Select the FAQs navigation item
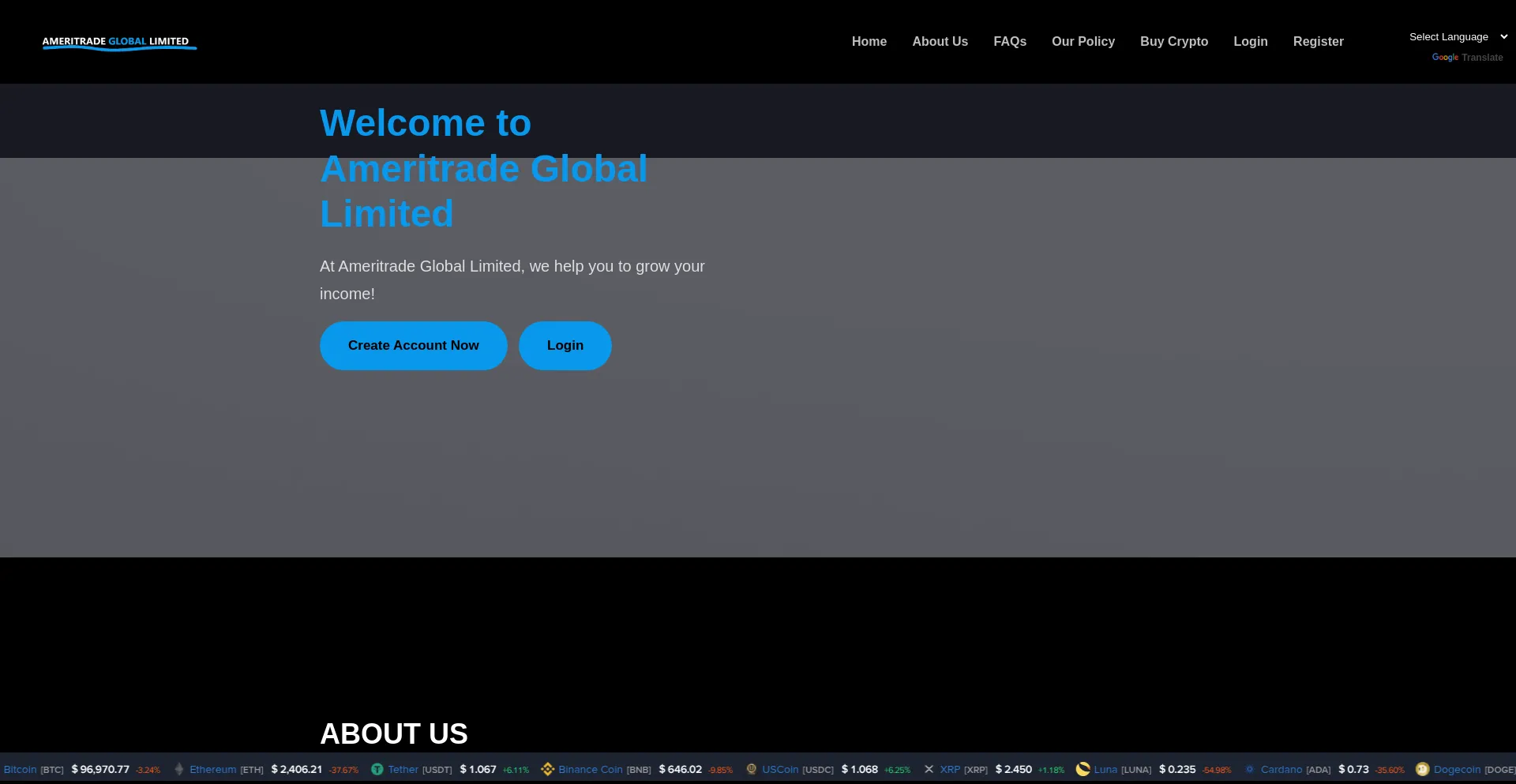This screenshot has width=1516, height=784. tap(1010, 42)
